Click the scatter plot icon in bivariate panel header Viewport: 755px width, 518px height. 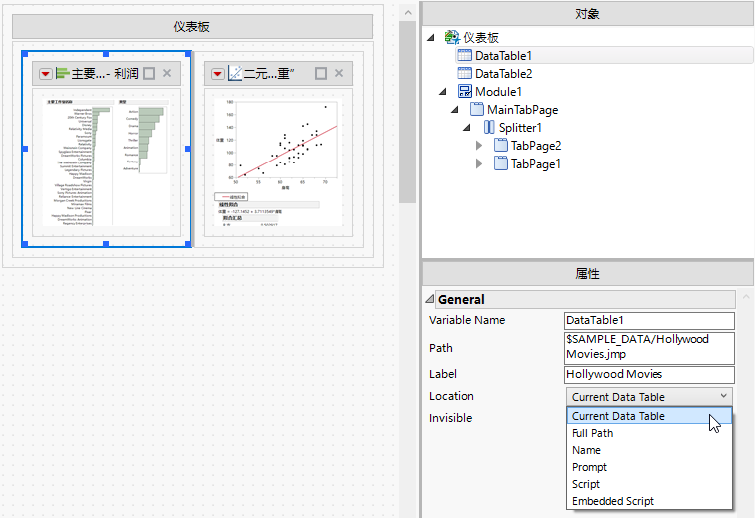235,74
